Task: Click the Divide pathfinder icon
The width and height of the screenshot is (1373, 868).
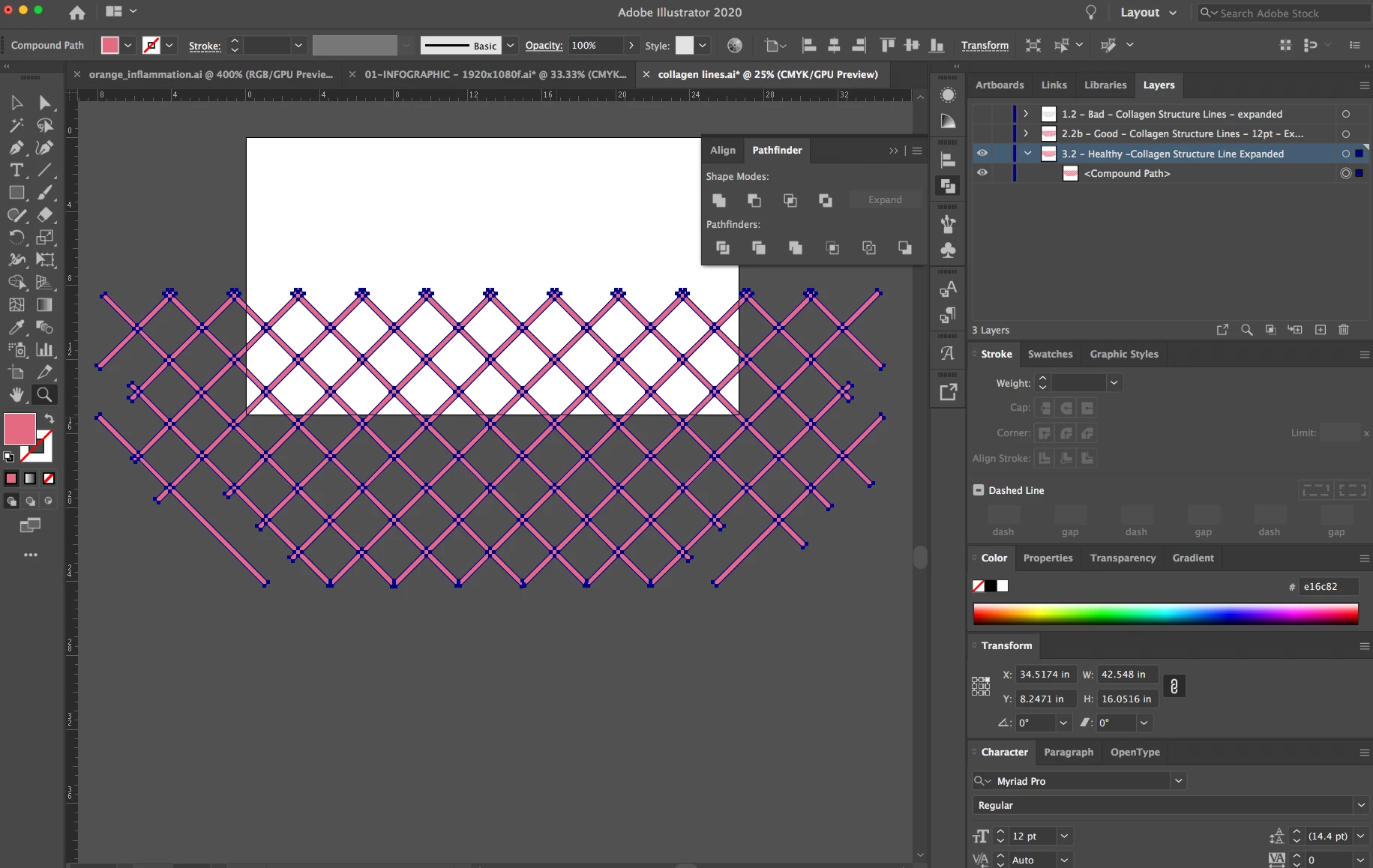Action: tap(722, 247)
